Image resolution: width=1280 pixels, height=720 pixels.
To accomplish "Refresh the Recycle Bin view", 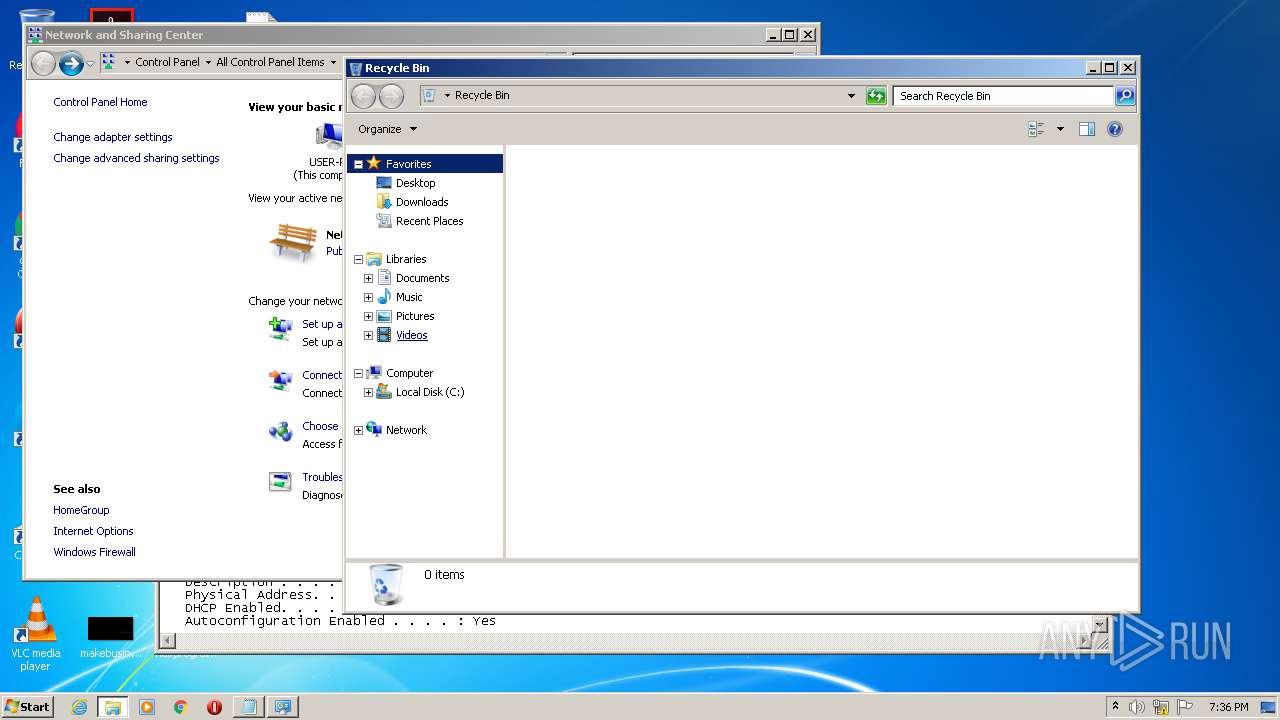I will [x=876, y=96].
